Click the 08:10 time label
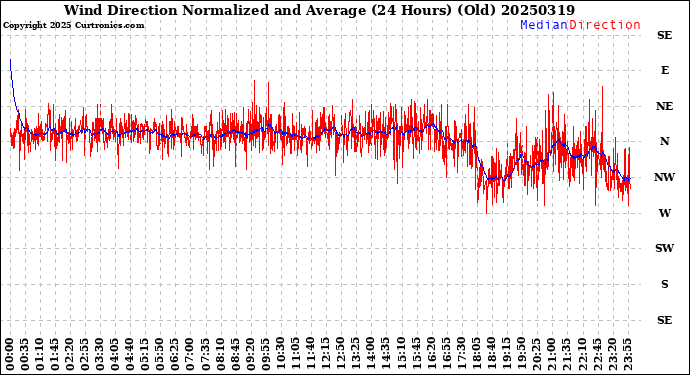 point(220,354)
